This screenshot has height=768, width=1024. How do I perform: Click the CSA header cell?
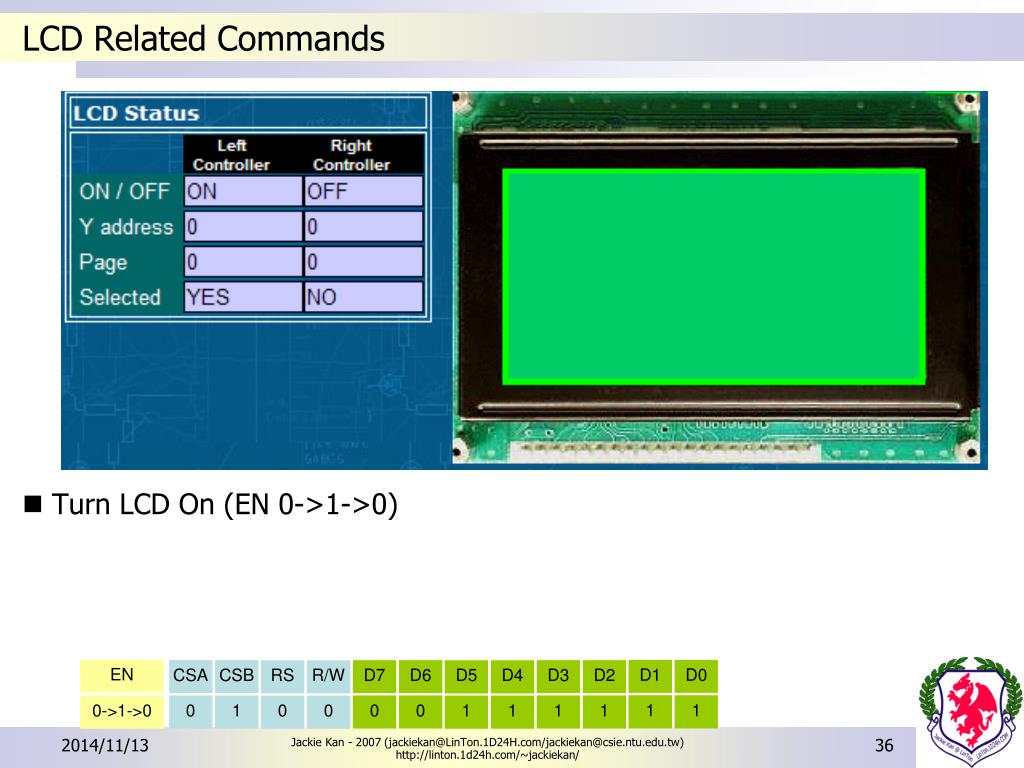point(190,675)
